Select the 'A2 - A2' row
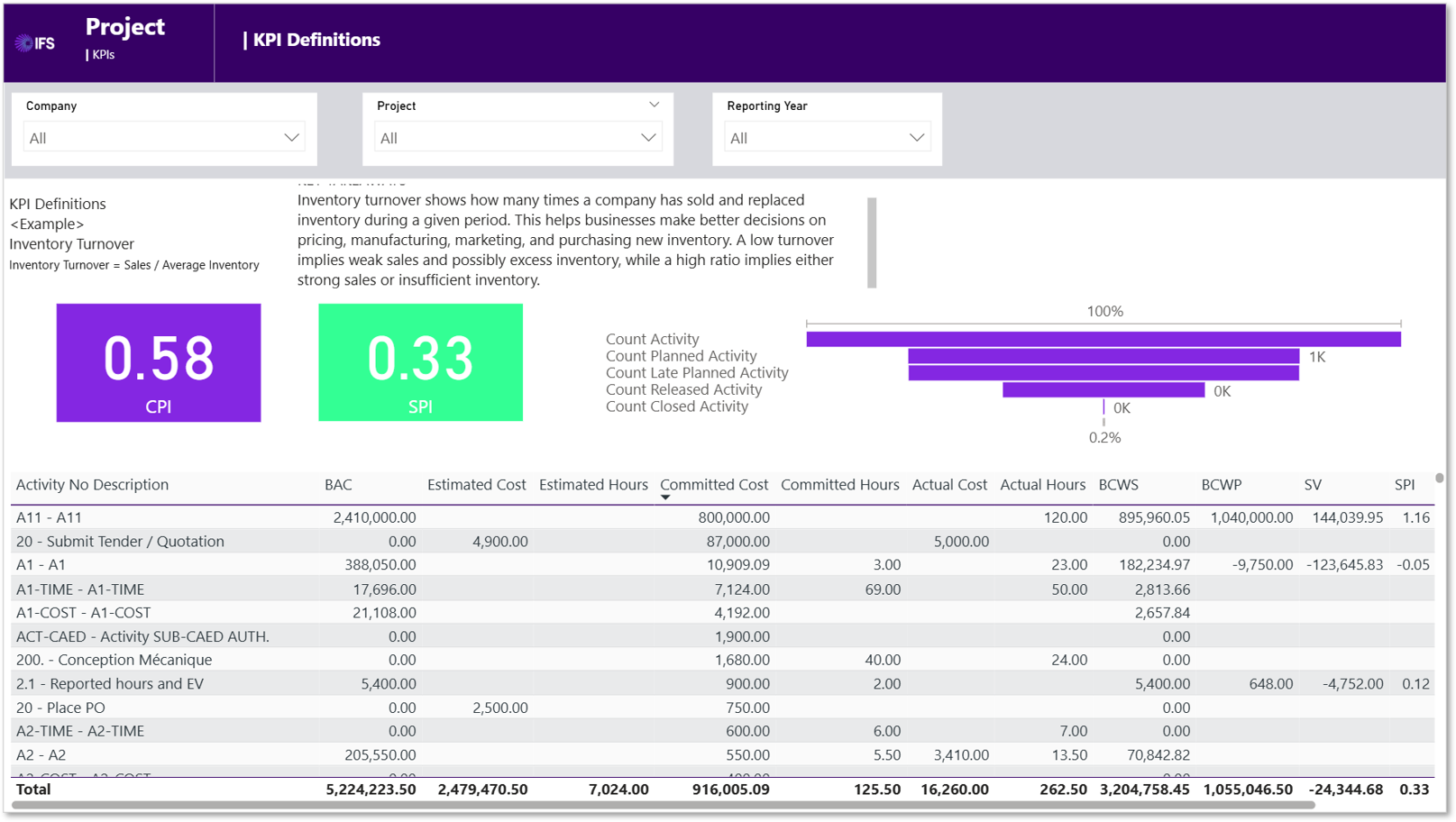The width and height of the screenshot is (1456, 822). click(722, 755)
